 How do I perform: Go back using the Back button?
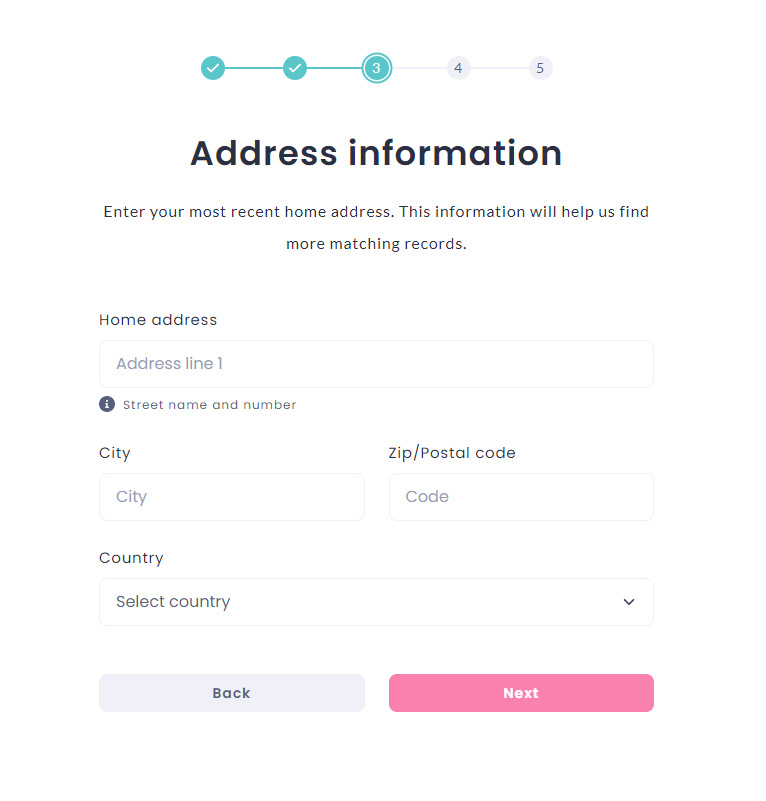click(x=232, y=693)
